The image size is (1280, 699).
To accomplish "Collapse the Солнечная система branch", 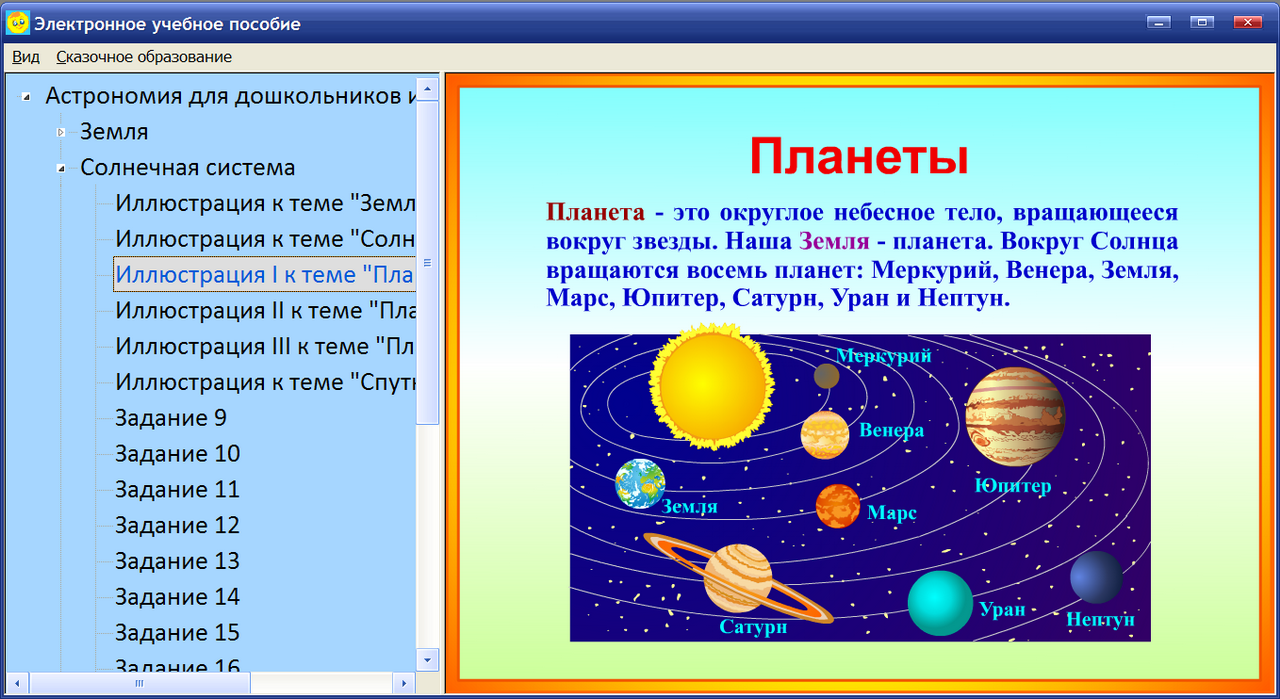I will pyautogui.click(x=61, y=167).
